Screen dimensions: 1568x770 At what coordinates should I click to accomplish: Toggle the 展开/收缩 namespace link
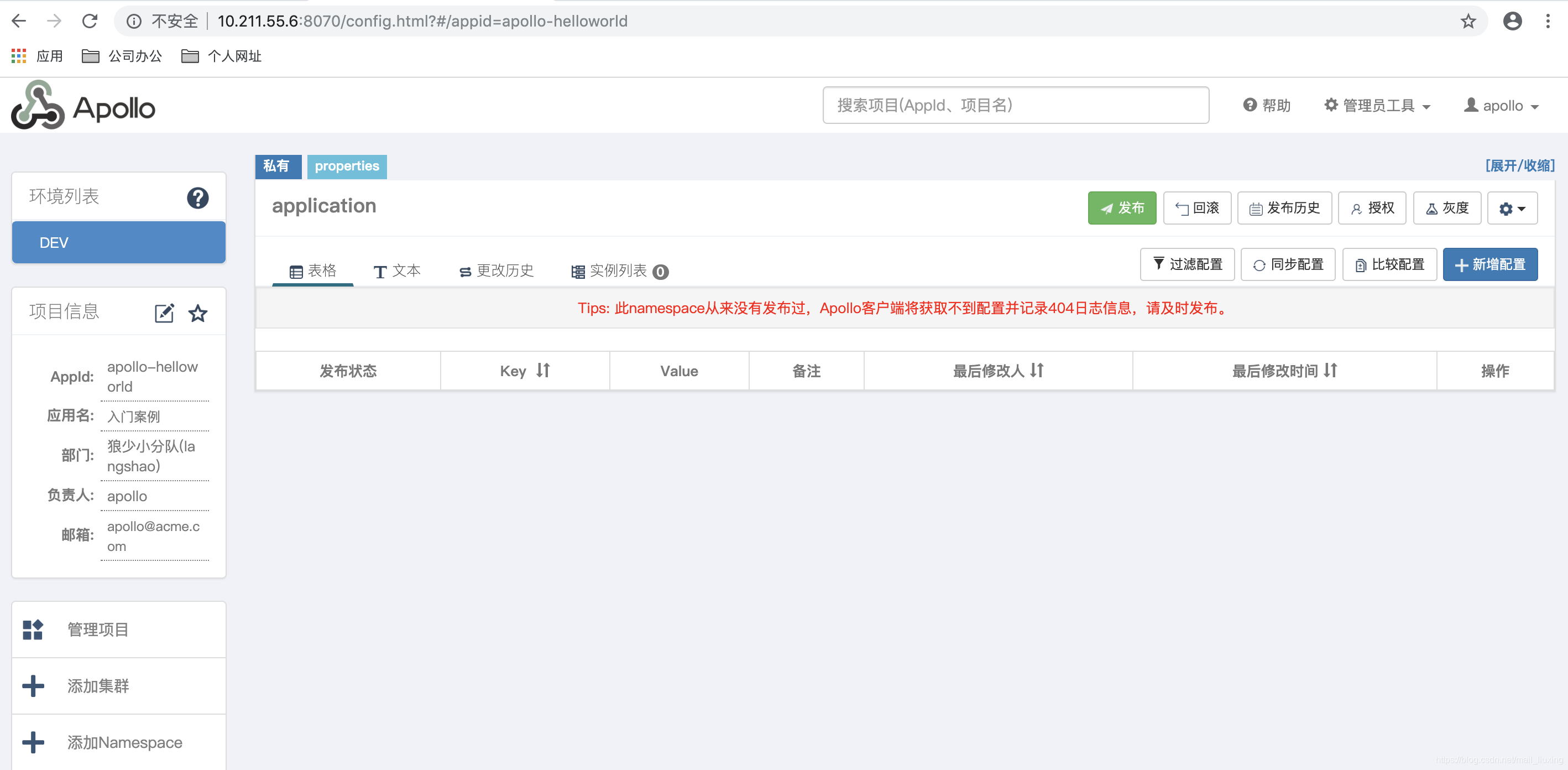pos(1519,166)
